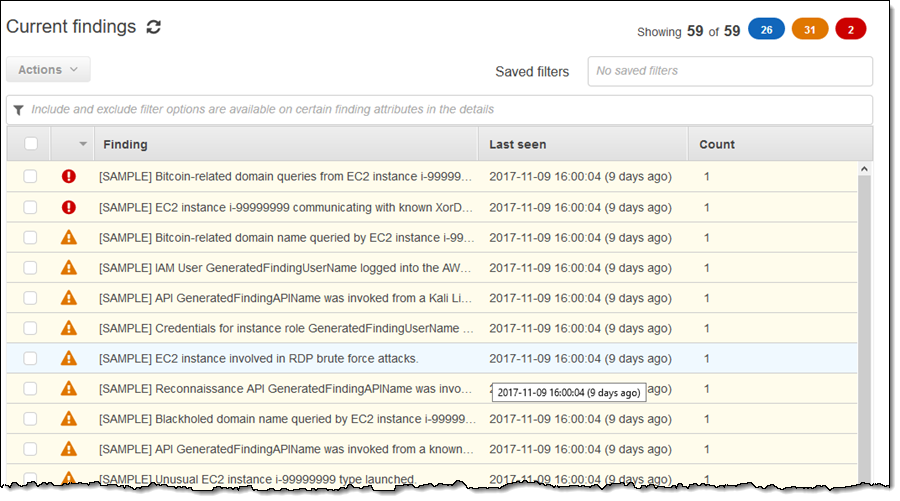Click warning icon for Reconnaissance API finding
The width and height of the screenshot is (900, 501).
[x=68, y=388]
